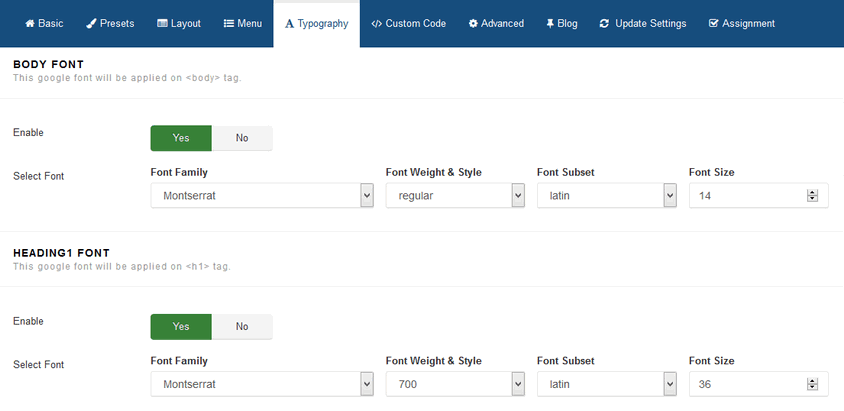The image size is (844, 411).
Task: Open Heading1 Font Weight 700 dropdown
Action: coord(455,384)
